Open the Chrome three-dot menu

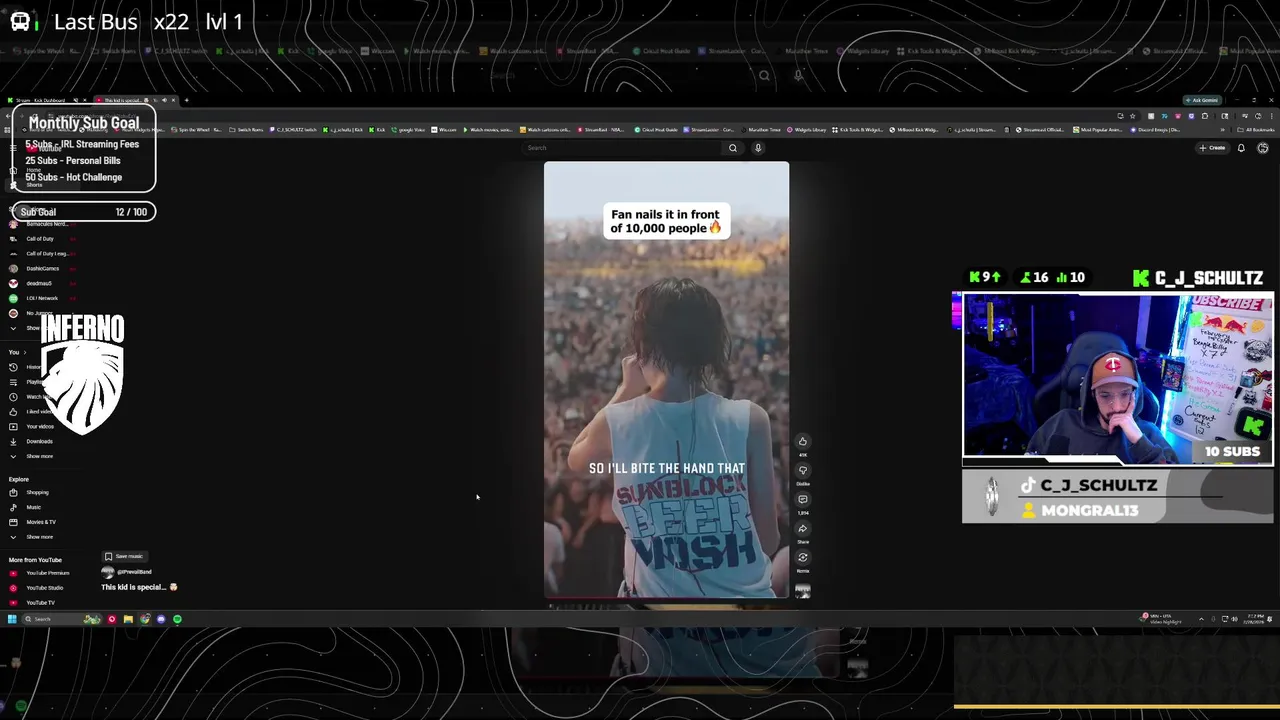pyautogui.click(x=1271, y=116)
